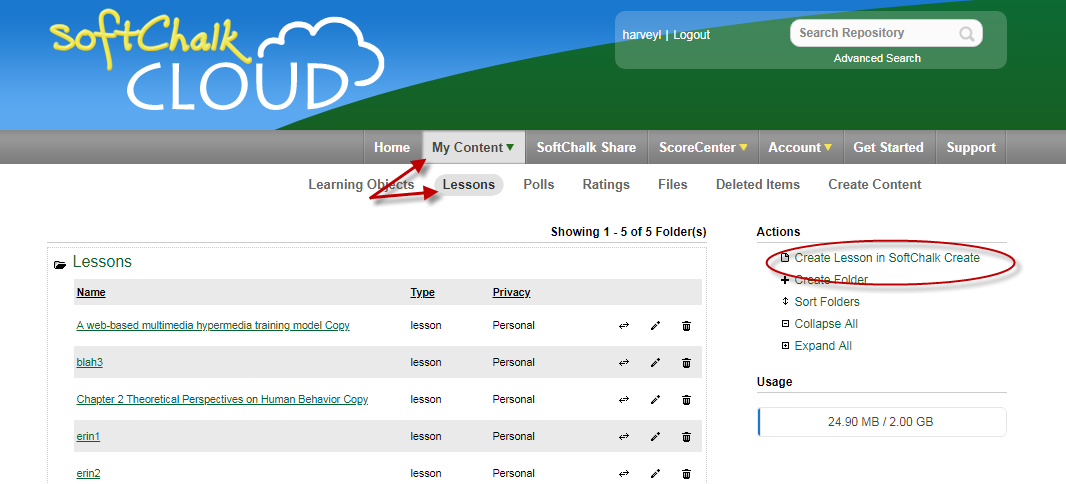The height and width of the screenshot is (484, 1066).
Task: Select the Lessons sub-tab
Action: [x=468, y=184]
